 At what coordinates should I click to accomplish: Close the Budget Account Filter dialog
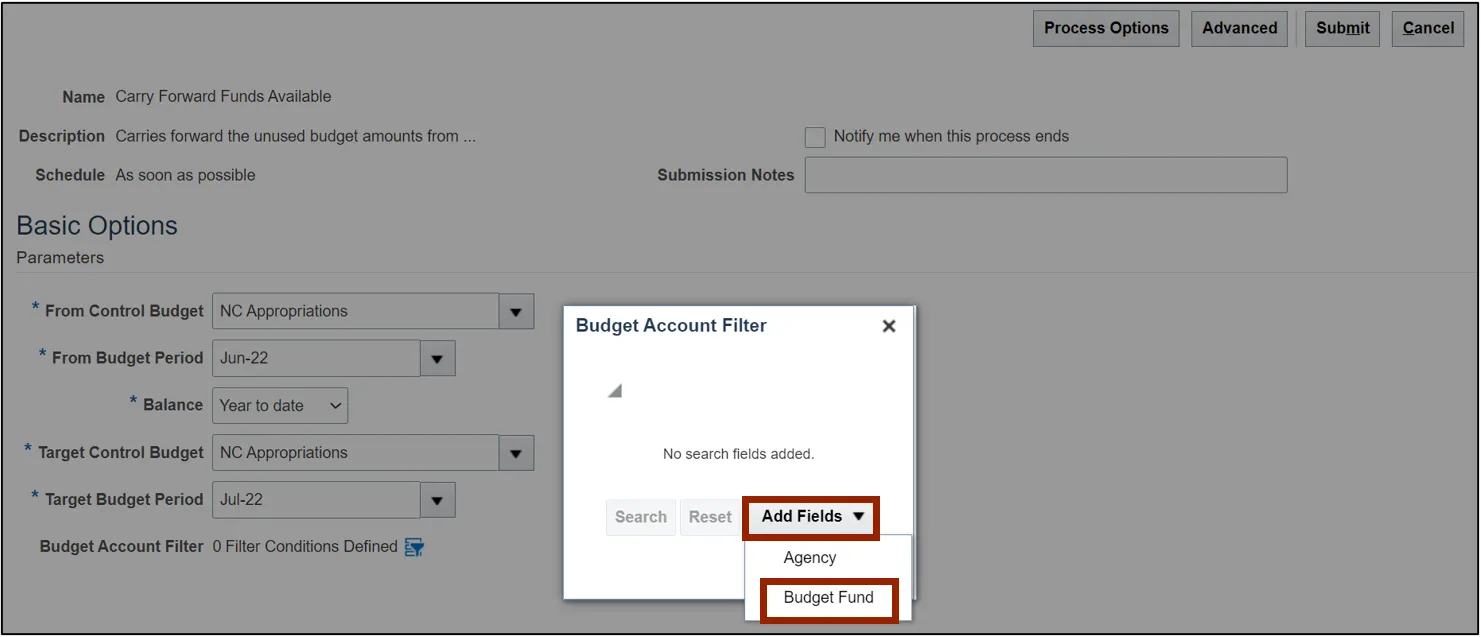click(x=888, y=326)
